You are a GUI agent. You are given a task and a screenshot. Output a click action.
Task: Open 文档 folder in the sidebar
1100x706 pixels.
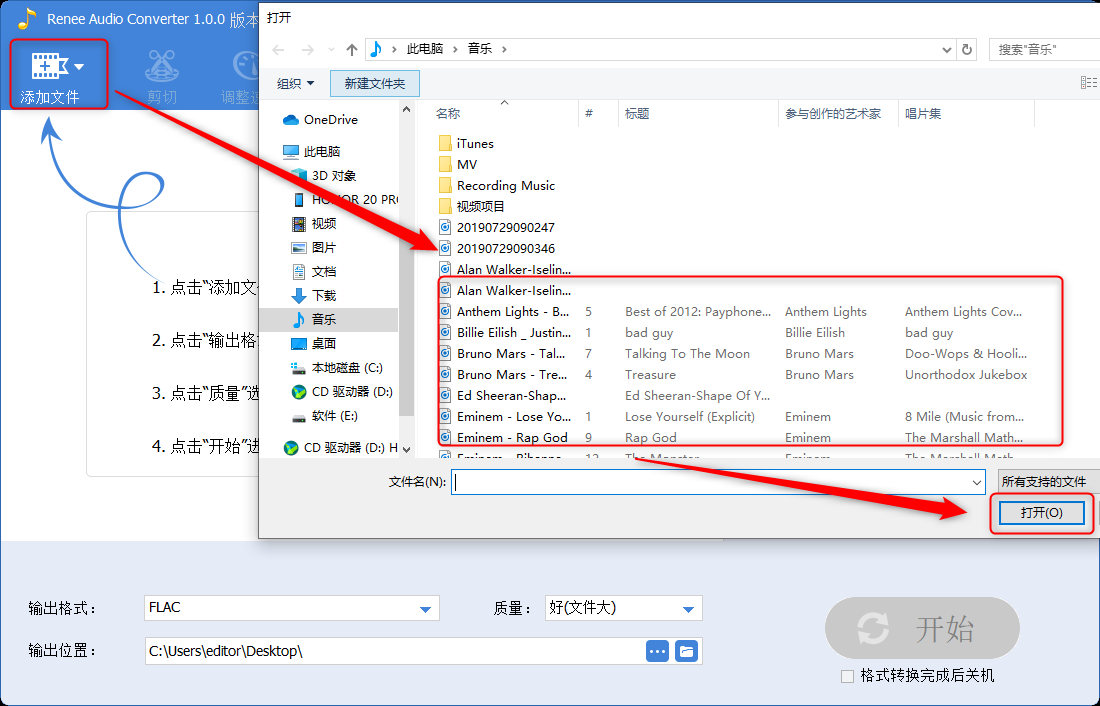[314, 272]
